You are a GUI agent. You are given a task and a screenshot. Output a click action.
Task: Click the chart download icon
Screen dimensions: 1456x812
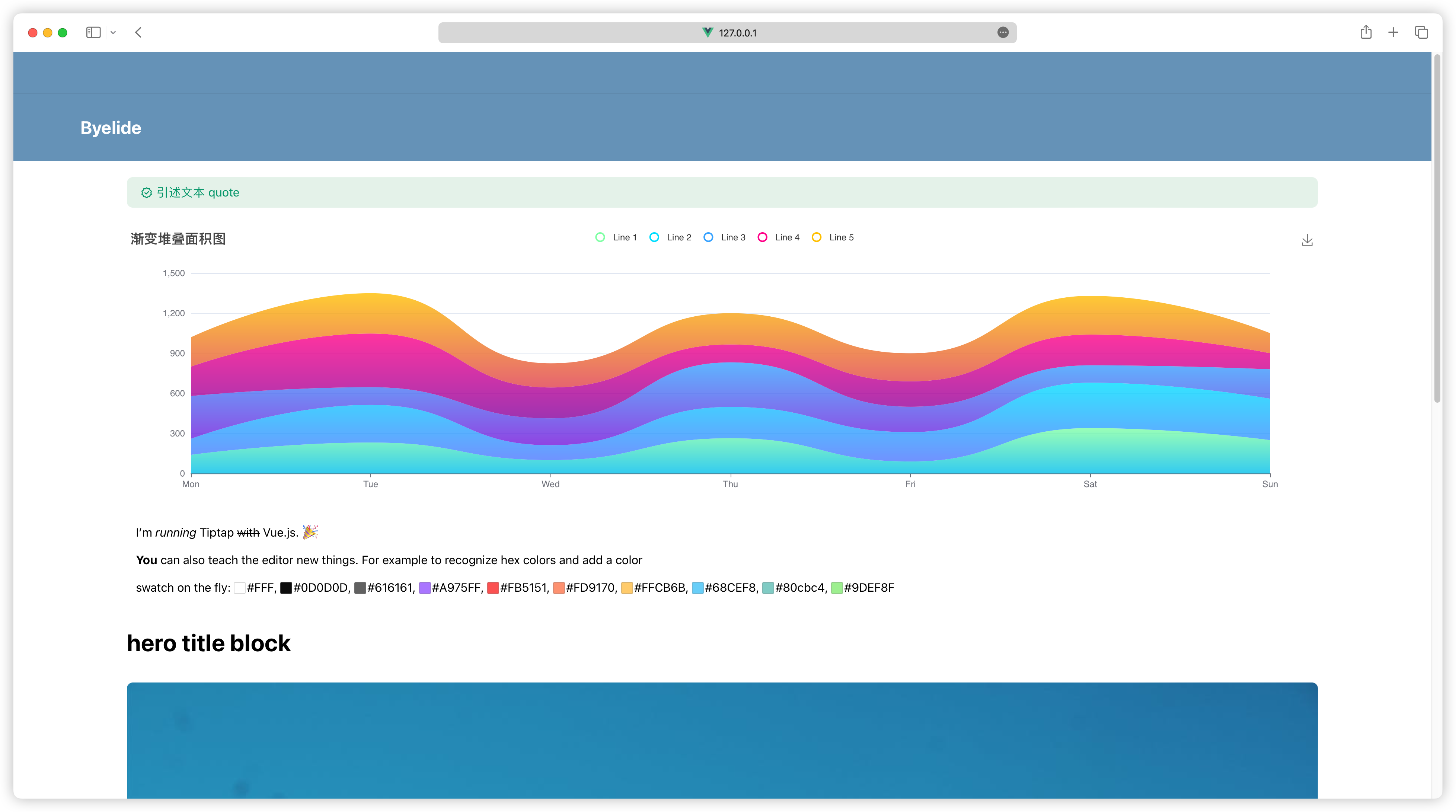(1307, 240)
